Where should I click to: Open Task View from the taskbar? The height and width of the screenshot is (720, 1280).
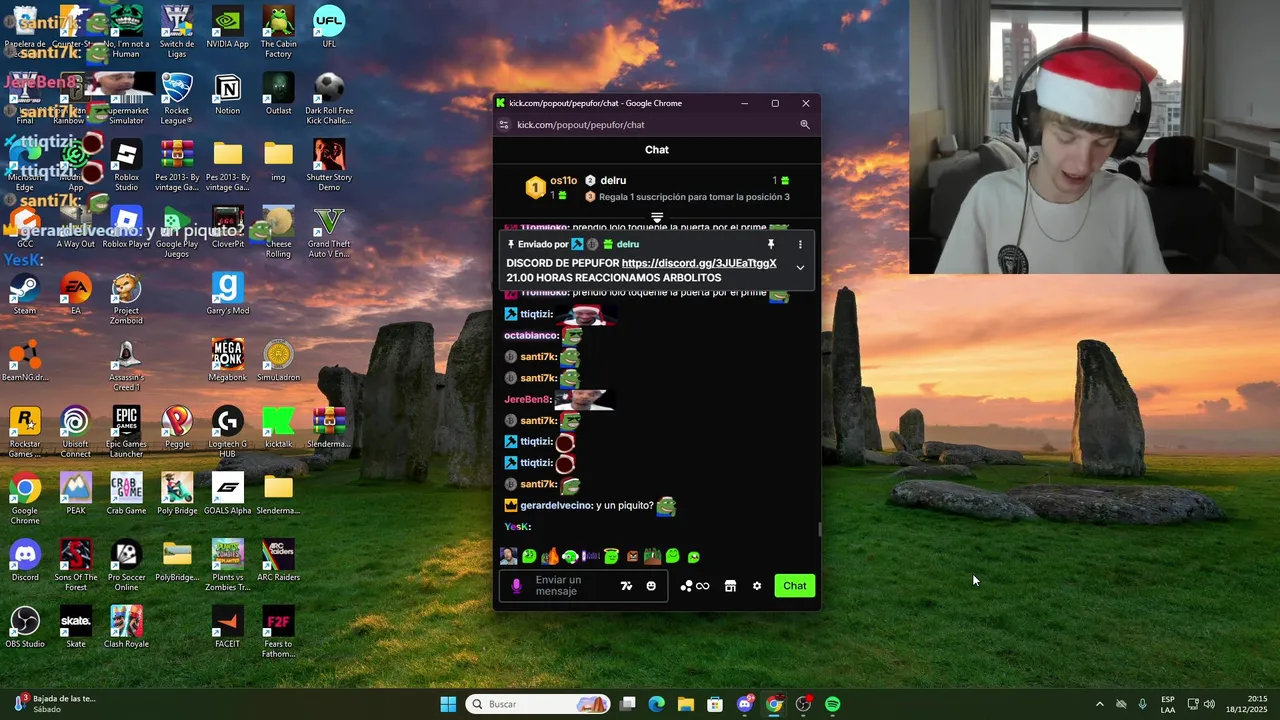point(627,704)
